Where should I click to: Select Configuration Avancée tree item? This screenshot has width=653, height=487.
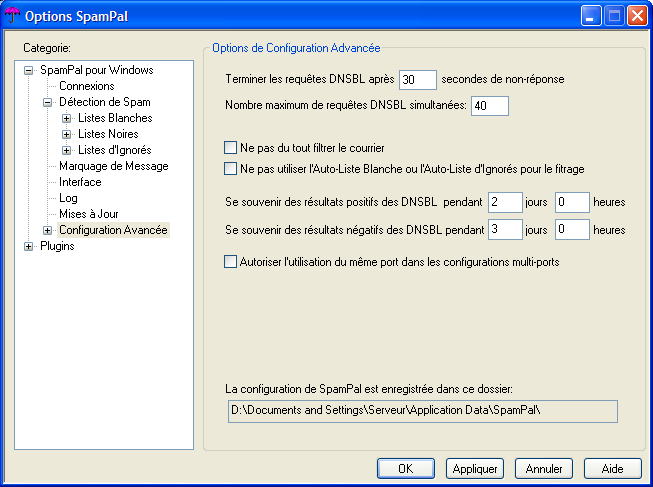pyautogui.click(x=113, y=230)
